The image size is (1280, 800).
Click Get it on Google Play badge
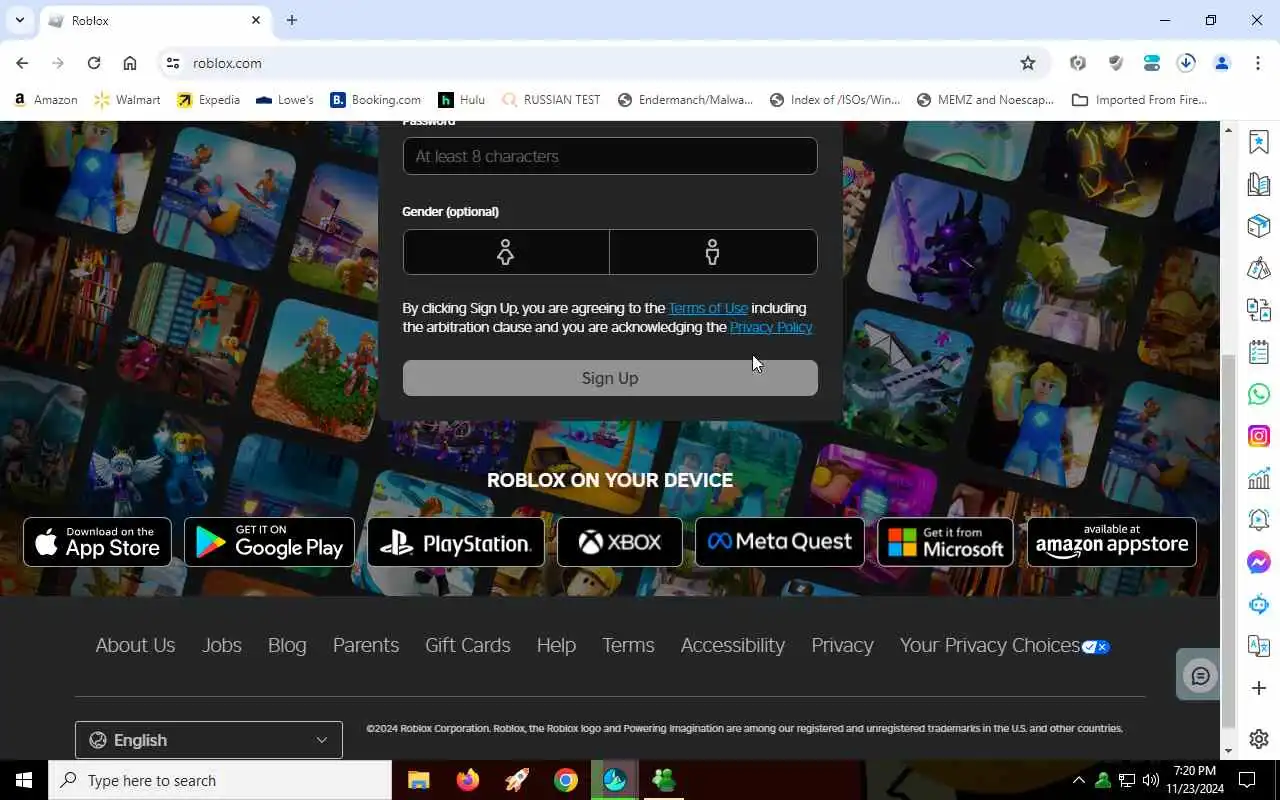click(269, 542)
